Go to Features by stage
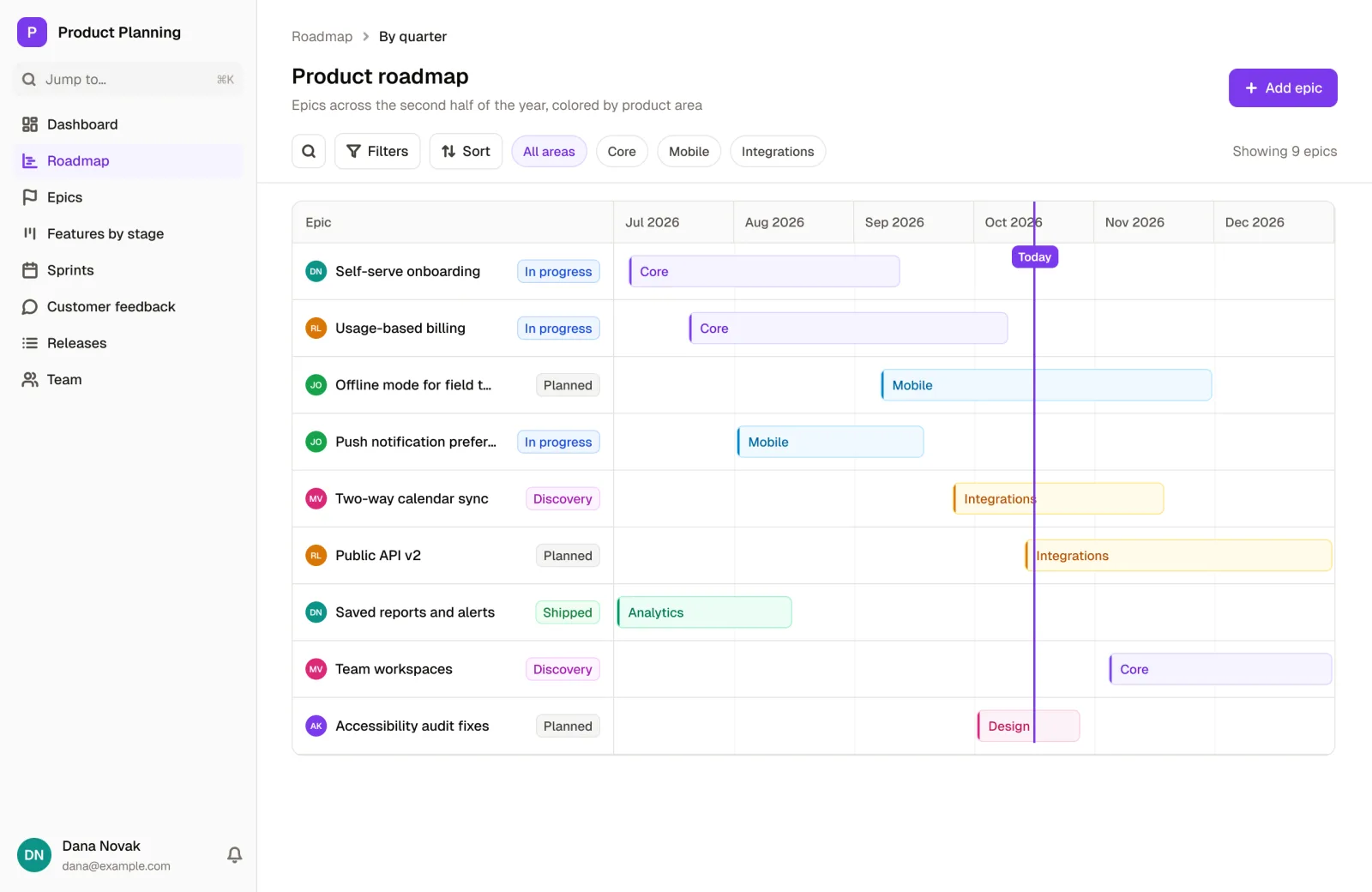 point(128,234)
